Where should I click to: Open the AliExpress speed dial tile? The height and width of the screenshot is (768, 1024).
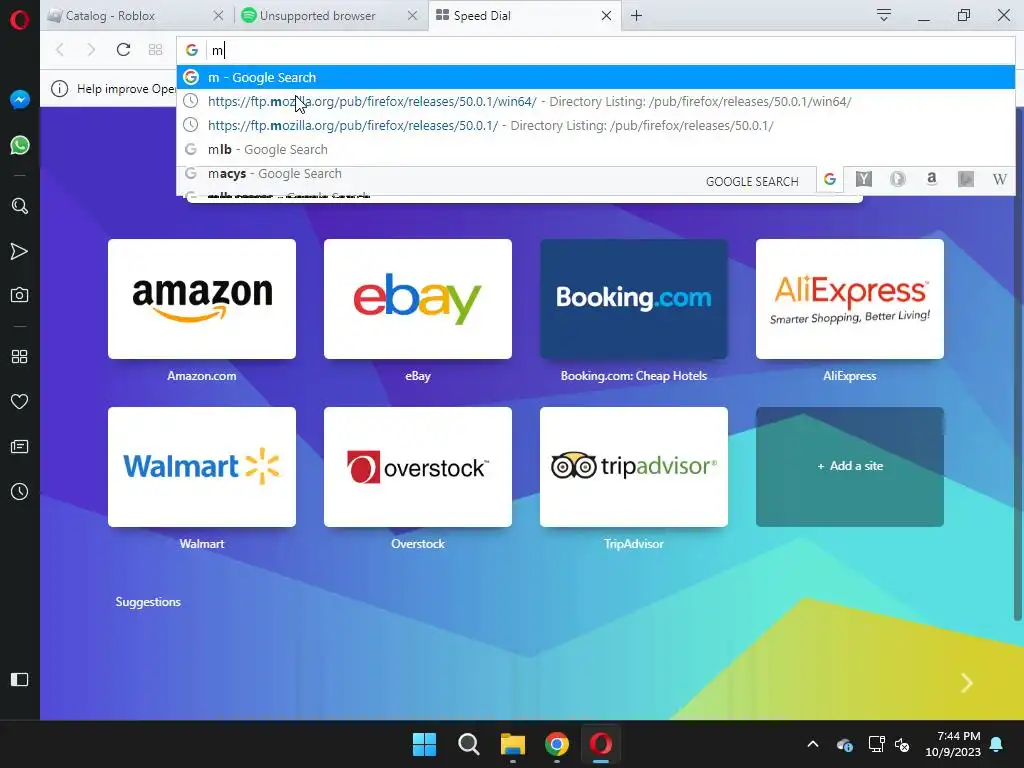(x=850, y=299)
